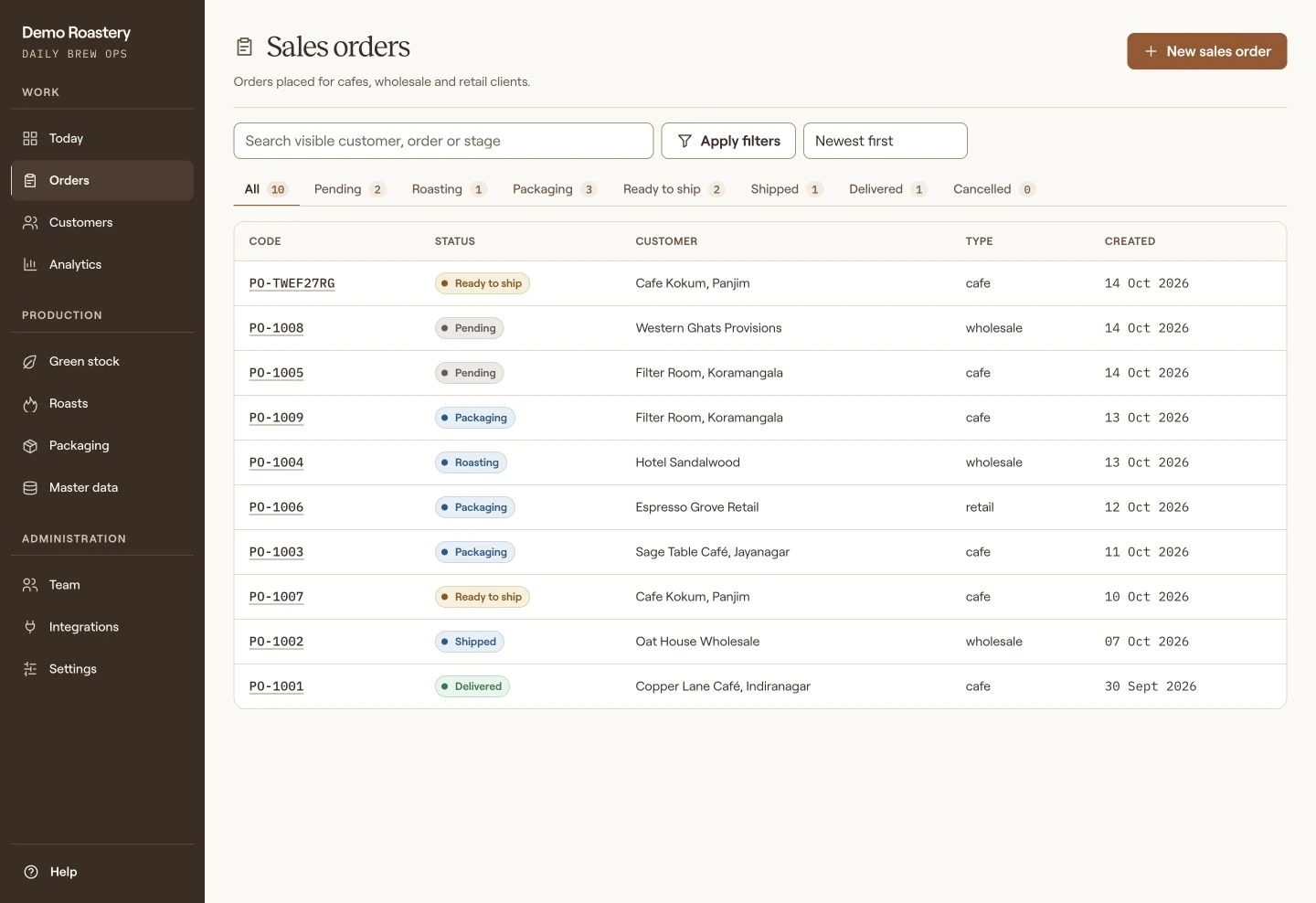Open Customers via its people icon
1316x903 pixels.
click(30, 222)
